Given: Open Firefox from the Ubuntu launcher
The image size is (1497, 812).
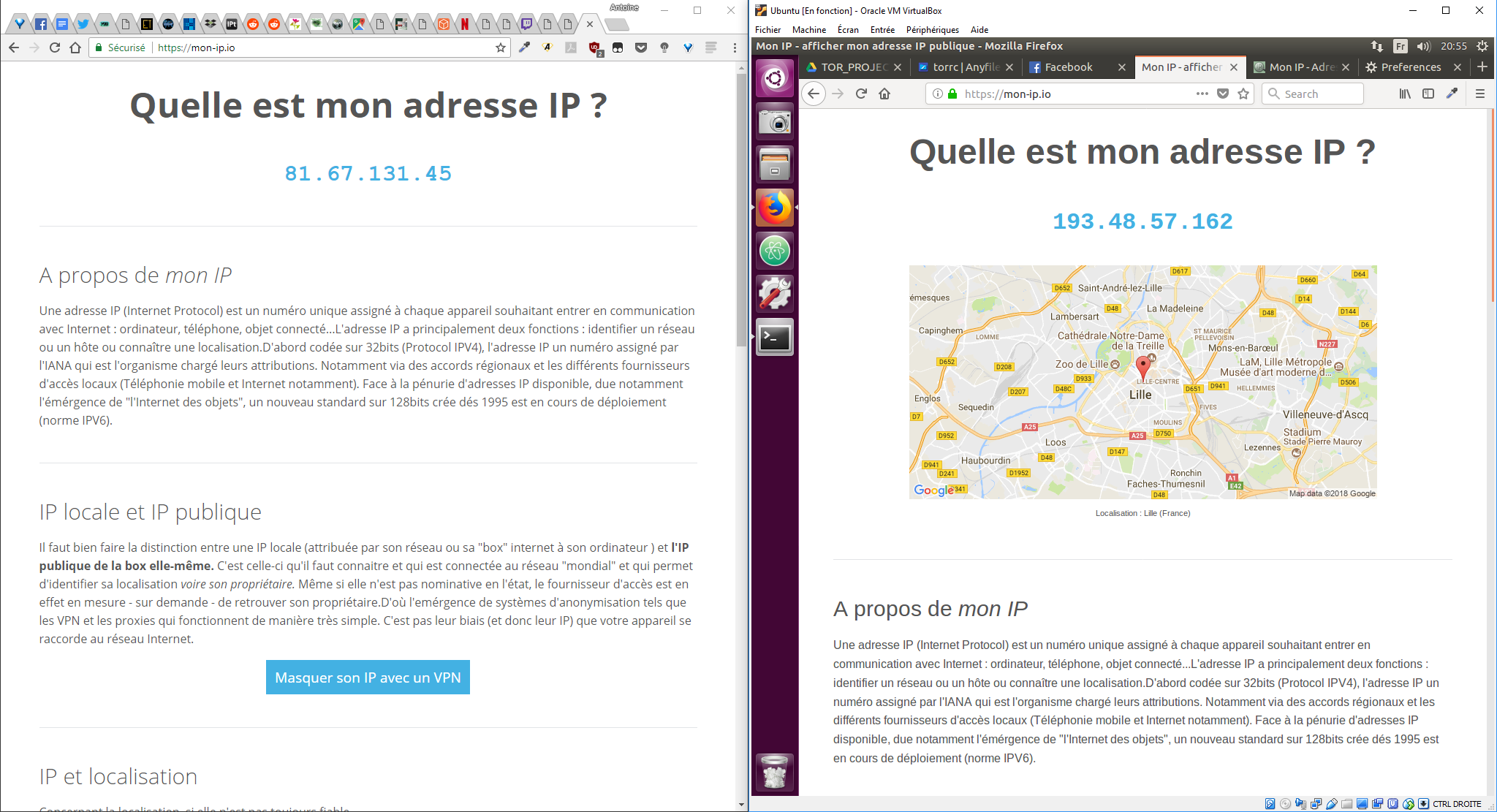Looking at the screenshot, I should pyautogui.click(x=775, y=208).
